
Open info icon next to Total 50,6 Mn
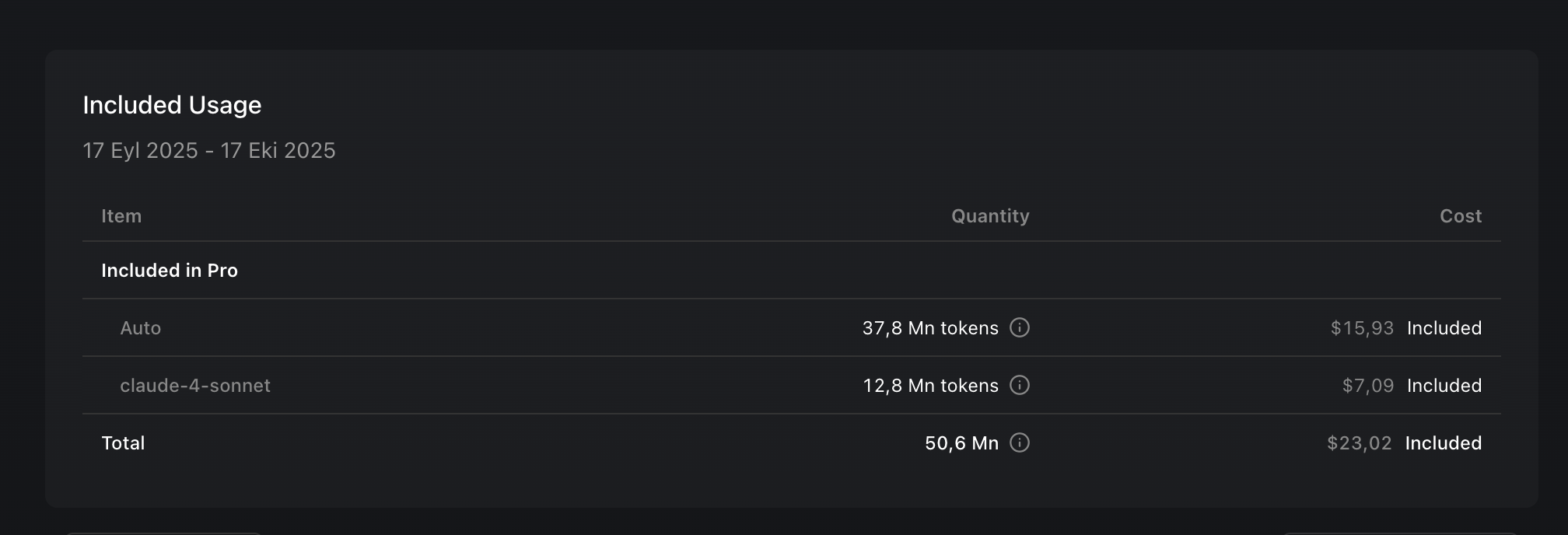coord(1020,443)
